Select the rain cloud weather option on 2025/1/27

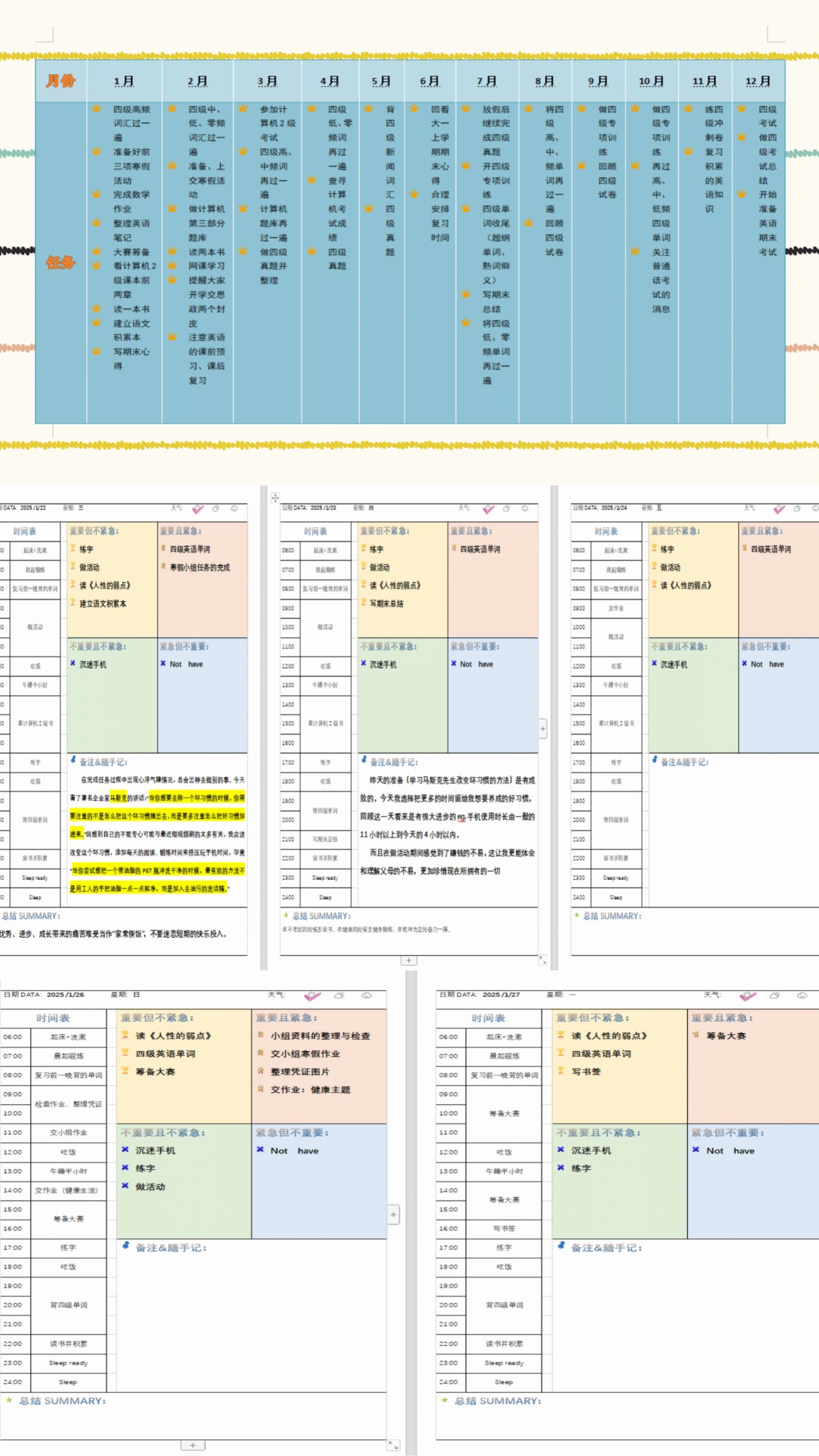802,995
